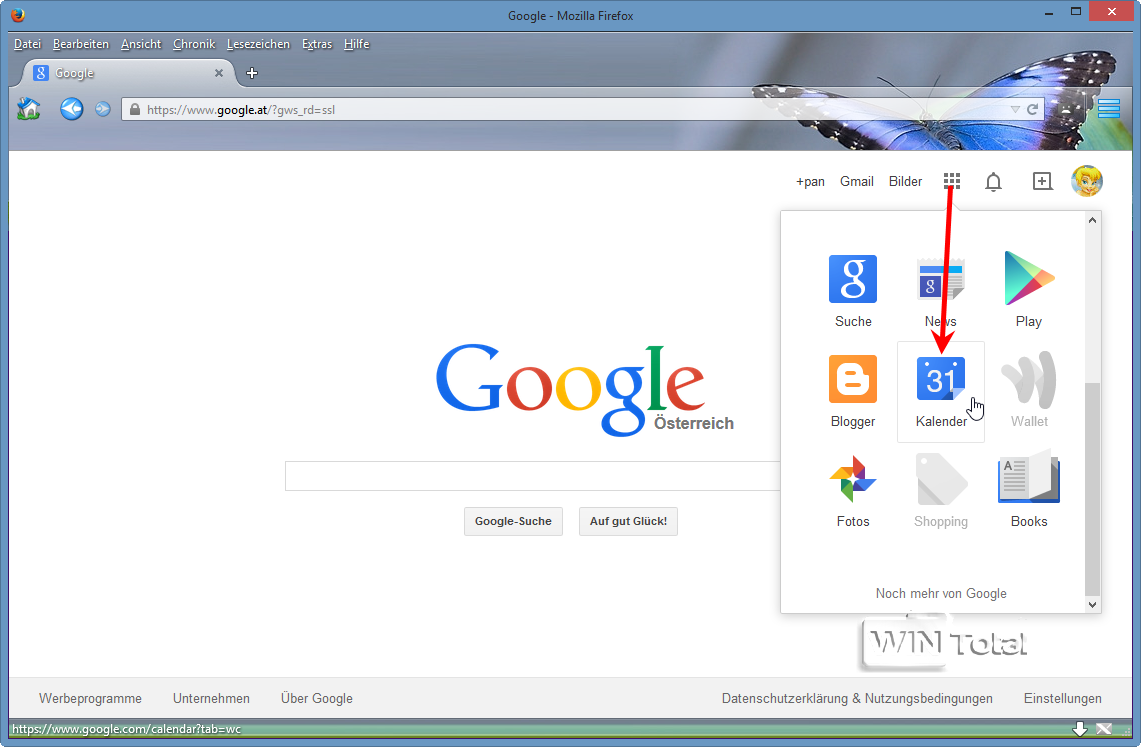The image size is (1141, 747).
Task: Click the apps panel scrollbar thumb
Action: click(1092, 489)
